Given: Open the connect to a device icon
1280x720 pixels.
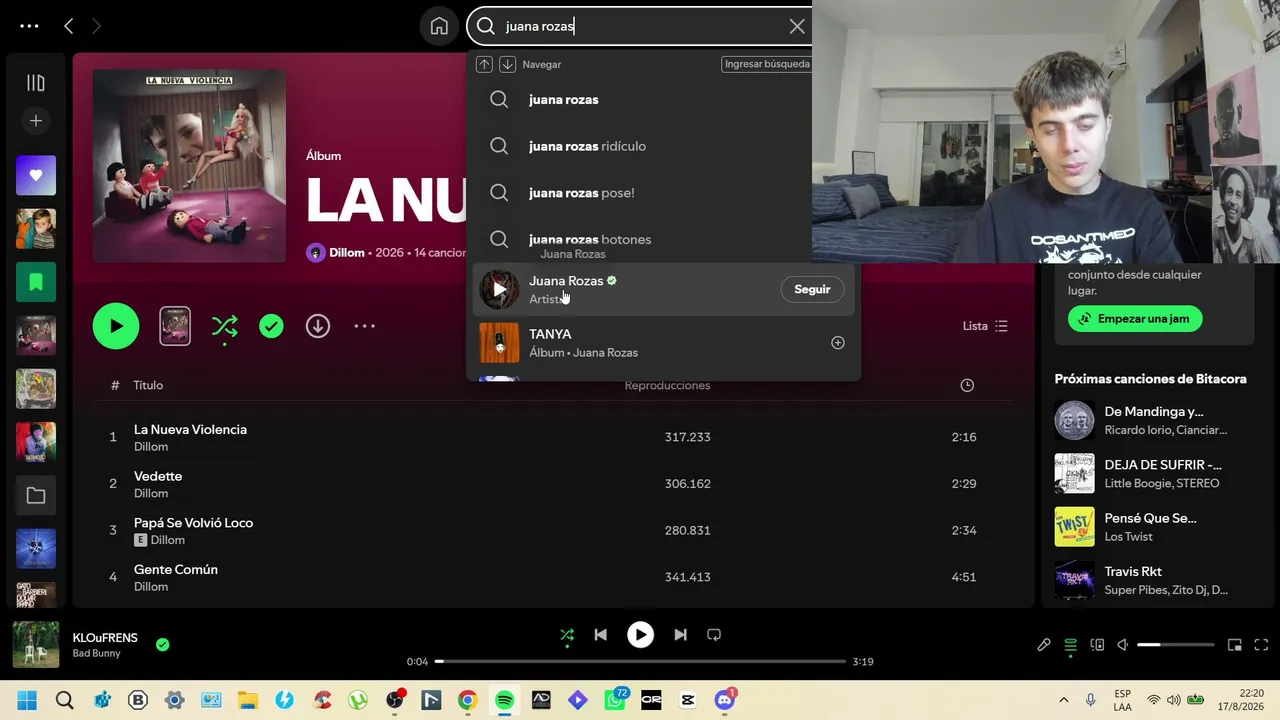Looking at the screenshot, I should (x=1097, y=645).
